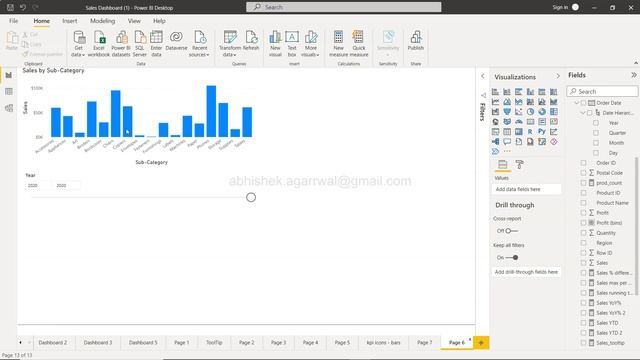
Task: Click the Publish button
Action: (x=416, y=40)
